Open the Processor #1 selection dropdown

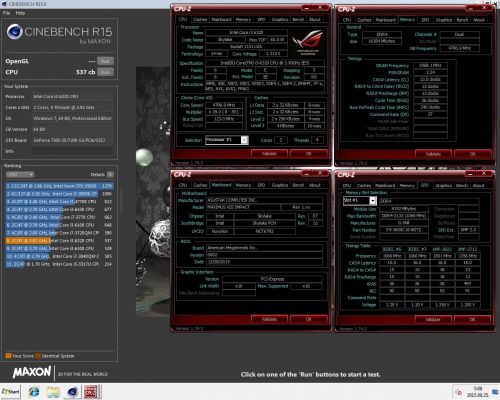click(227, 140)
